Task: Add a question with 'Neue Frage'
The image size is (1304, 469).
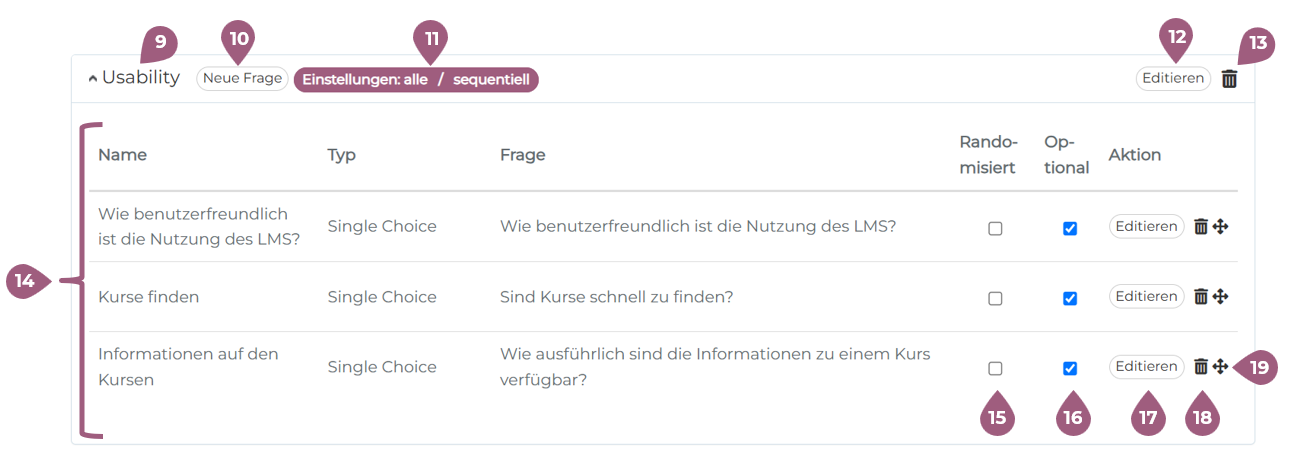Action: pos(243,78)
